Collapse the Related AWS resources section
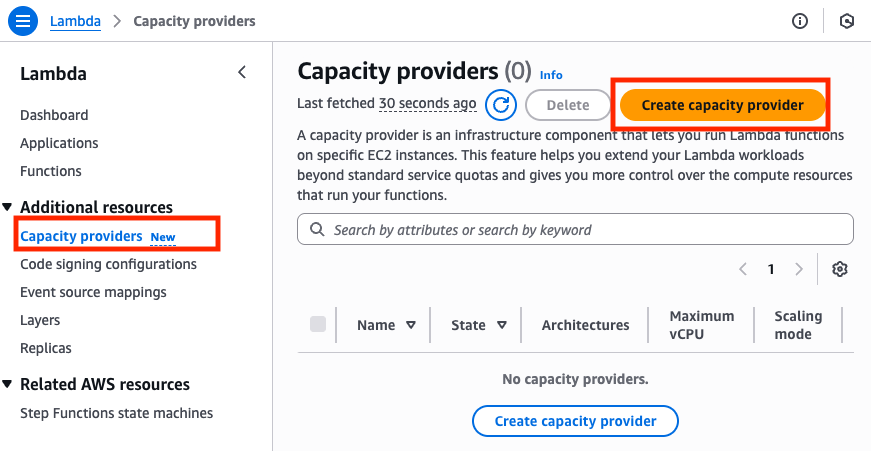 [x=8, y=384]
